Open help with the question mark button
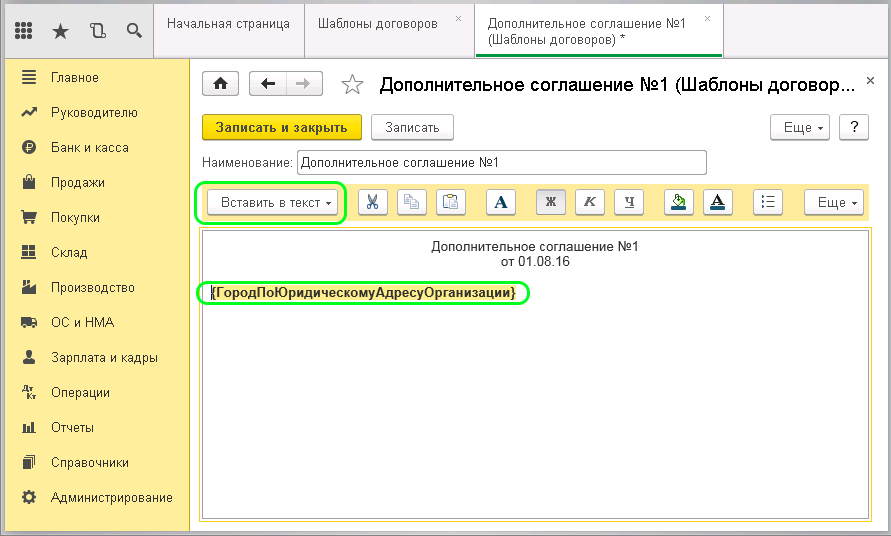Viewport: 891px width, 536px height. pos(854,127)
